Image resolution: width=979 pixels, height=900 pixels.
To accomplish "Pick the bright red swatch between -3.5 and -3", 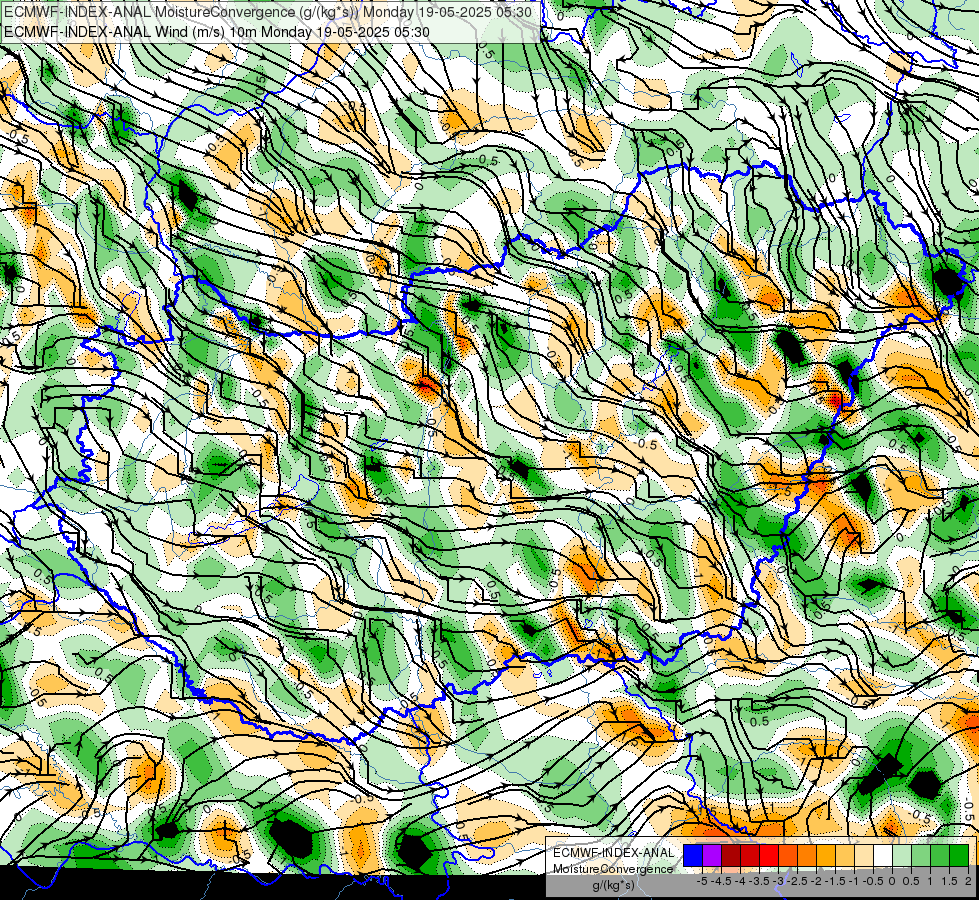I will tap(769, 855).
